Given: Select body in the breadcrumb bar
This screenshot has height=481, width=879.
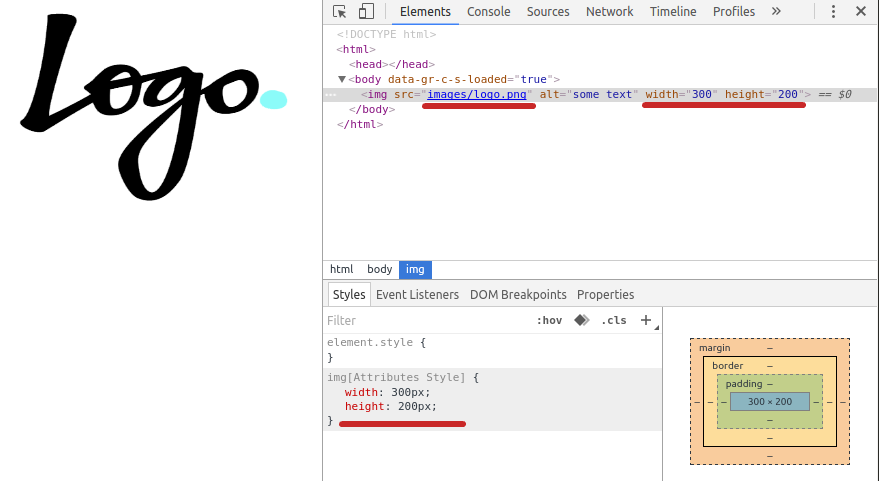Looking at the screenshot, I should (x=380, y=270).
